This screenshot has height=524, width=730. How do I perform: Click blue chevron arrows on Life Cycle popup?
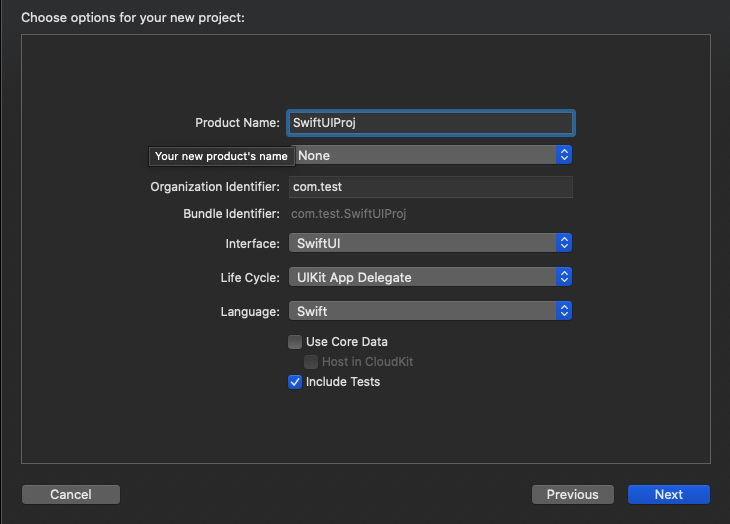pyautogui.click(x=564, y=277)
